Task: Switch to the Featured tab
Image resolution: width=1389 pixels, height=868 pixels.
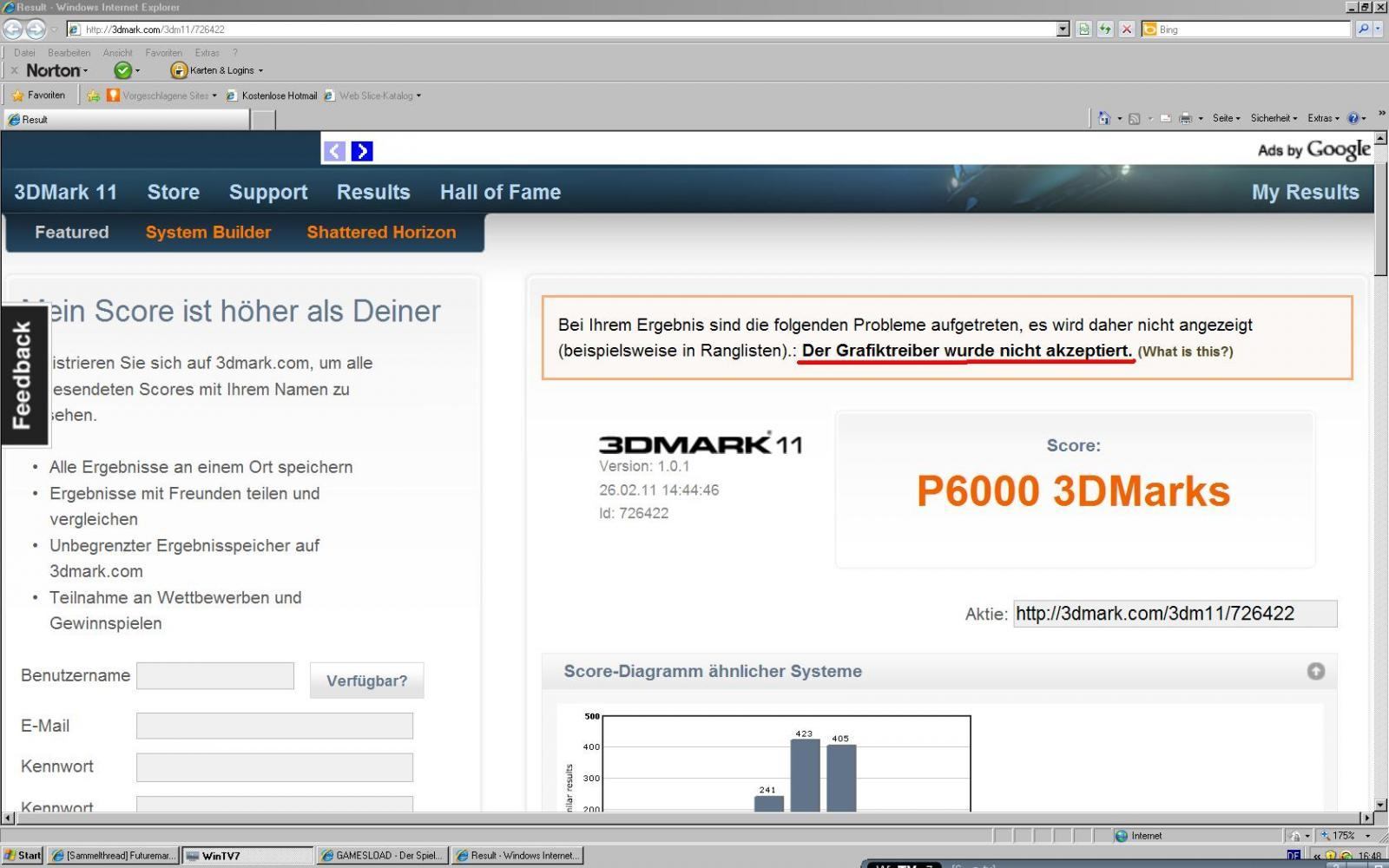Action: point(72,232)
